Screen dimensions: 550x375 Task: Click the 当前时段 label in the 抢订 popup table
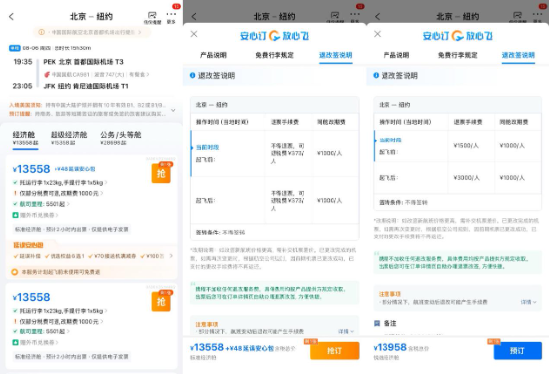(x=208, y=147)
